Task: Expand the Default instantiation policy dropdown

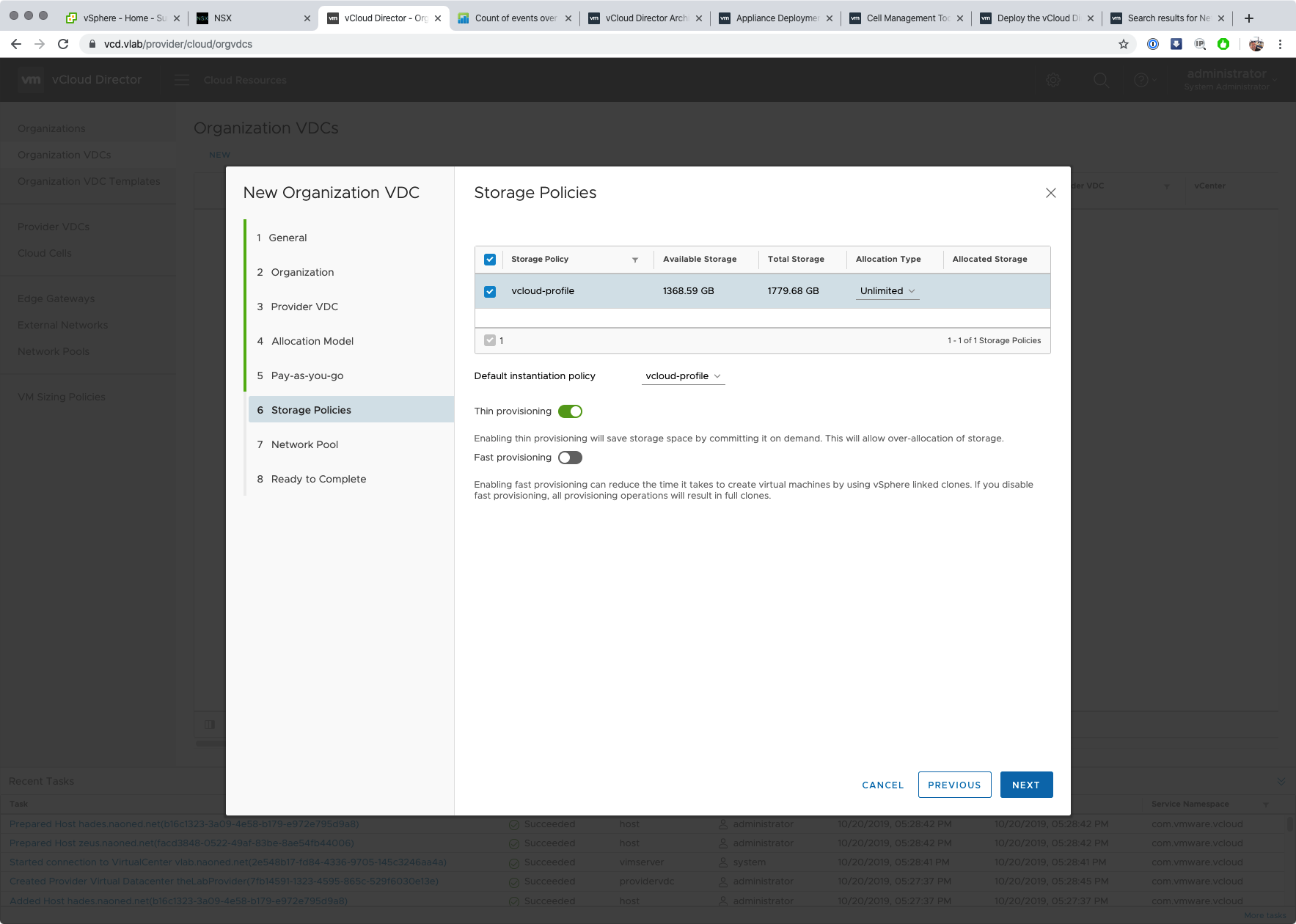Action: [683, 376]
